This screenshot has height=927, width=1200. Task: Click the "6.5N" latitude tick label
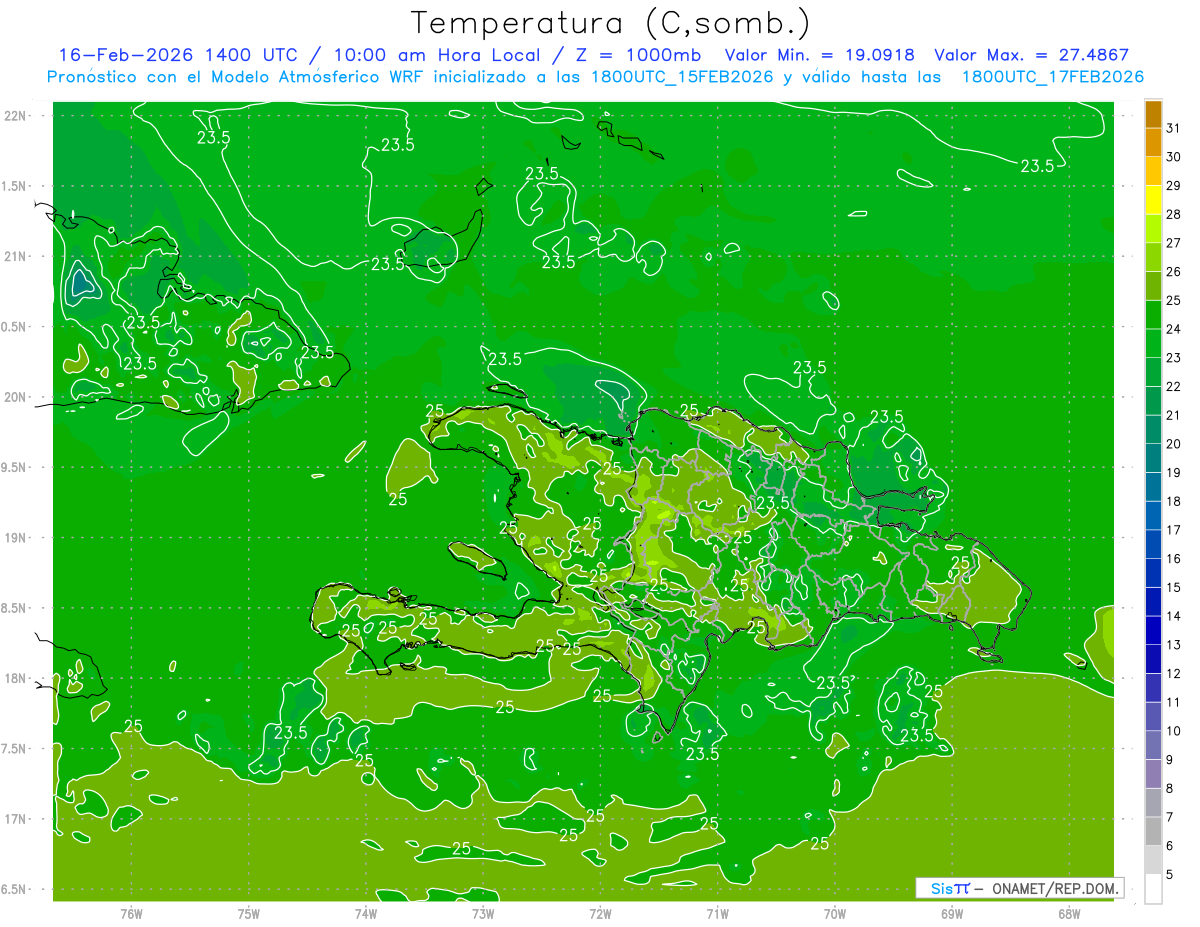[15, 889]
